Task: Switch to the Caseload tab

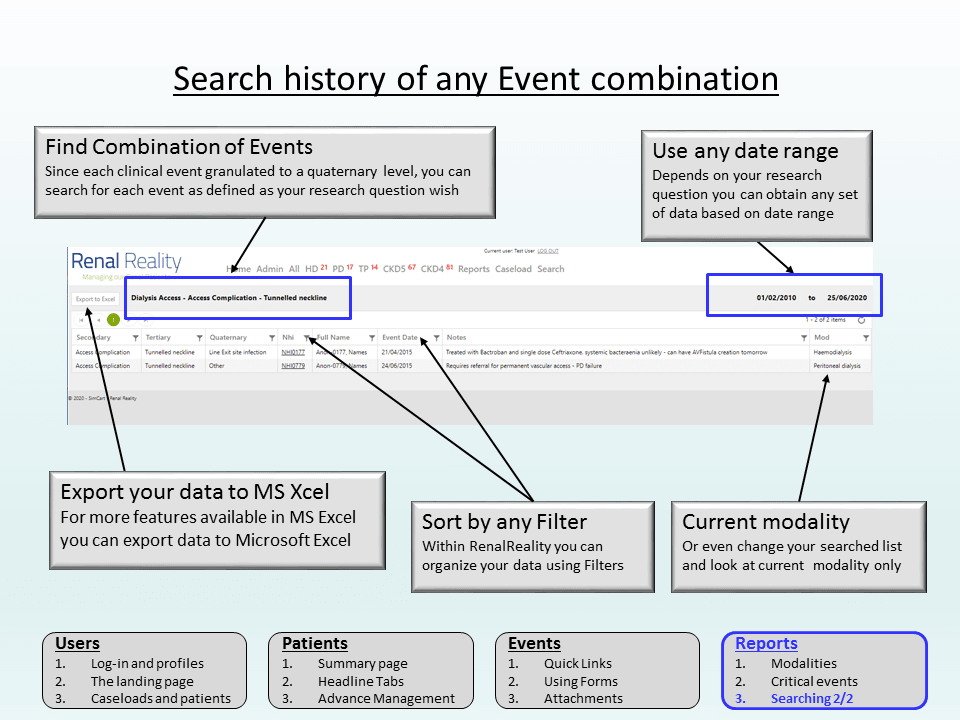Action: [514, 269]
